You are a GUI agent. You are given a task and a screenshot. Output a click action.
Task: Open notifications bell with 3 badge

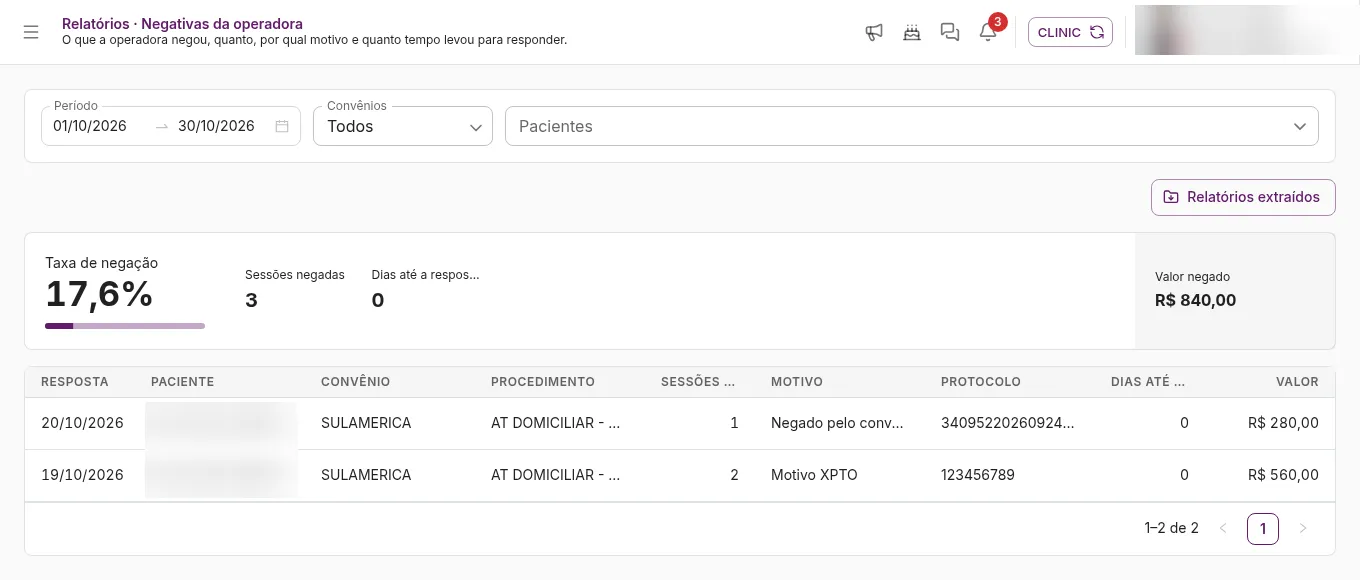click(988, 32)
